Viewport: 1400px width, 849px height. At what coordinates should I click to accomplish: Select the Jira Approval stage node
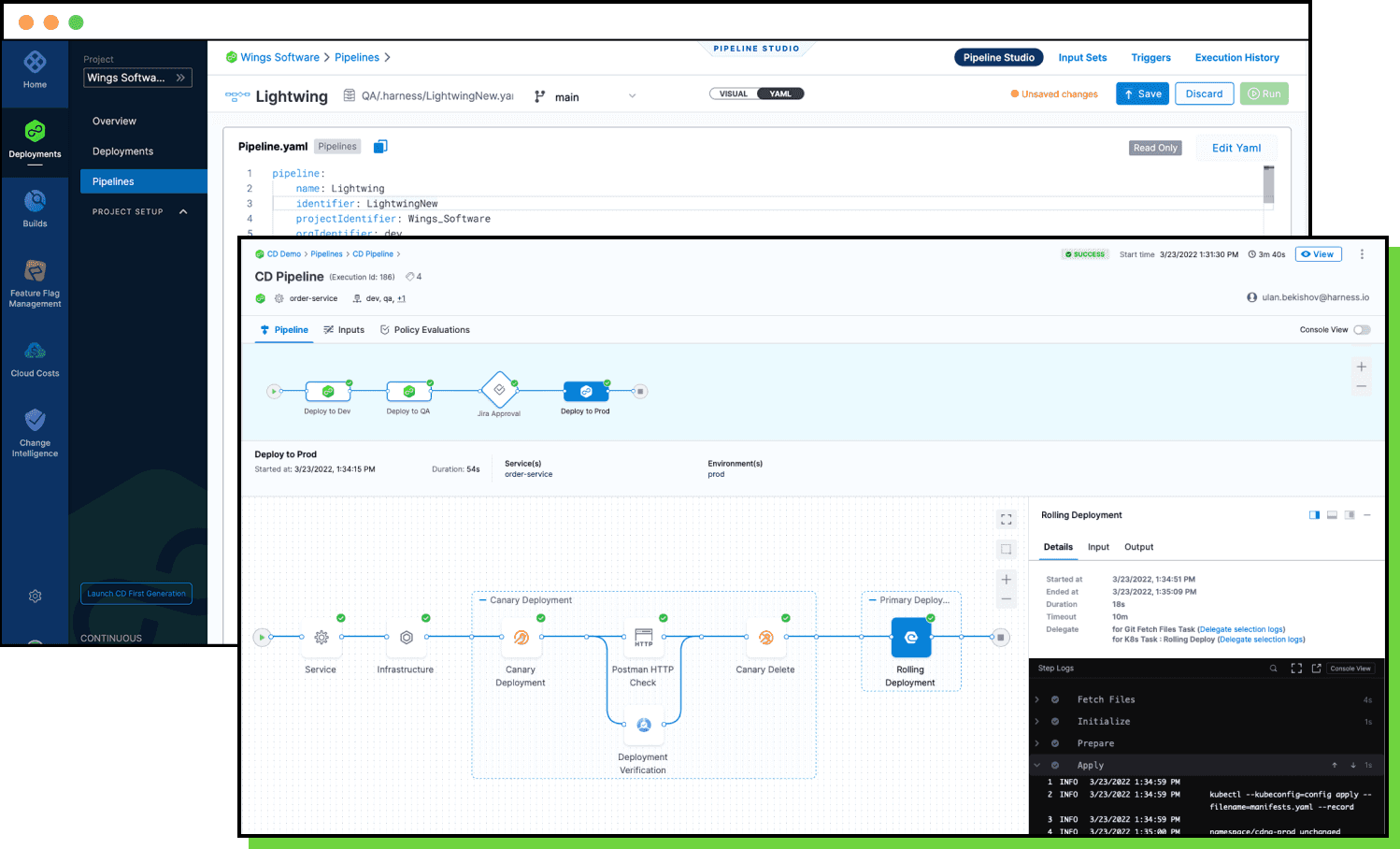499,390
